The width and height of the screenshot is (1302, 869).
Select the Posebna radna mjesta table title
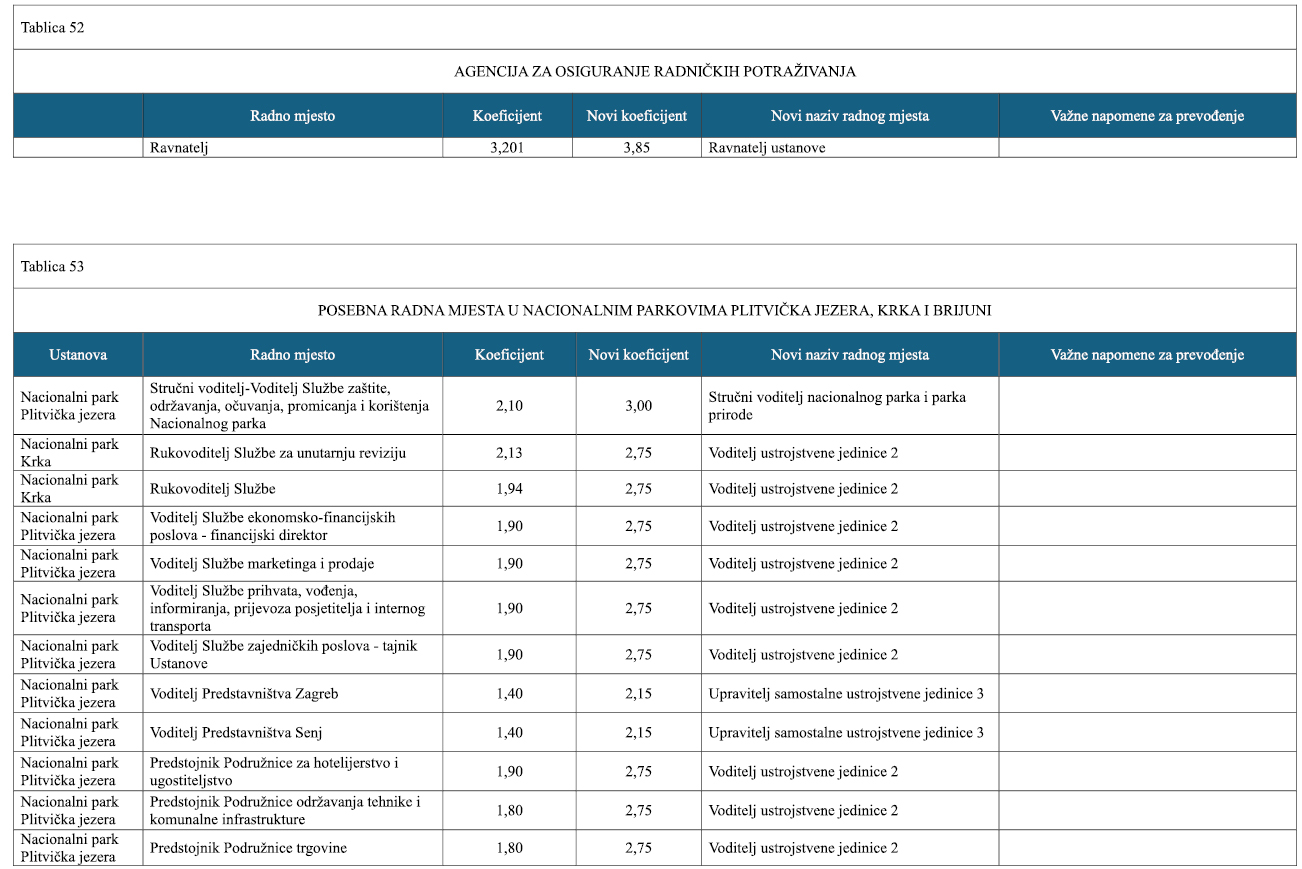click(654, 311)
